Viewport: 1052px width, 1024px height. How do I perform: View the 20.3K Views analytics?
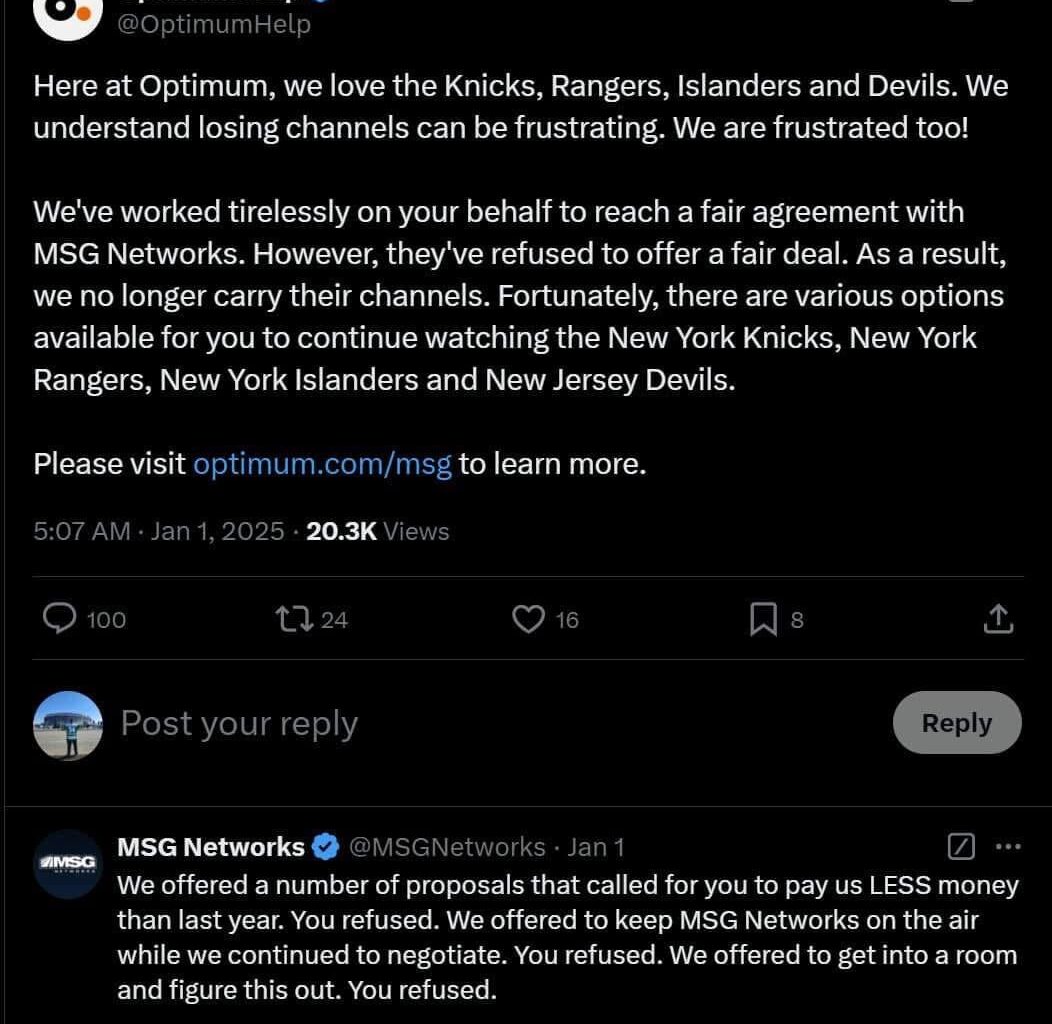pyautogui.click(x=377, y=531)
